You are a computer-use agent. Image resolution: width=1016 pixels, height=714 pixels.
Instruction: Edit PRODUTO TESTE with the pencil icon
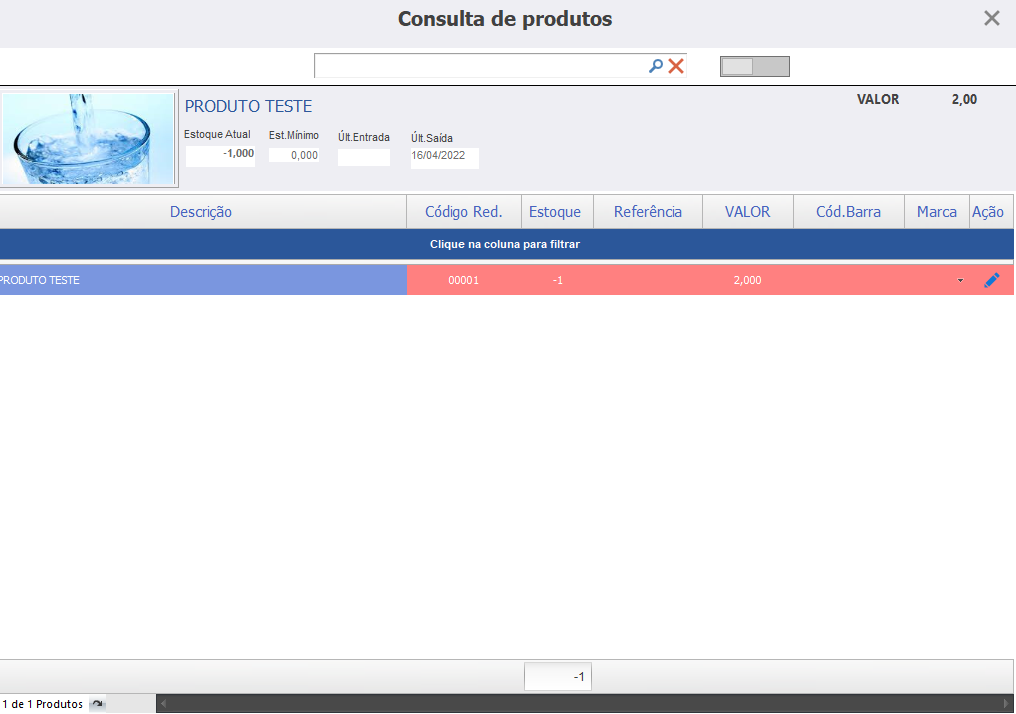click(991, 280)
